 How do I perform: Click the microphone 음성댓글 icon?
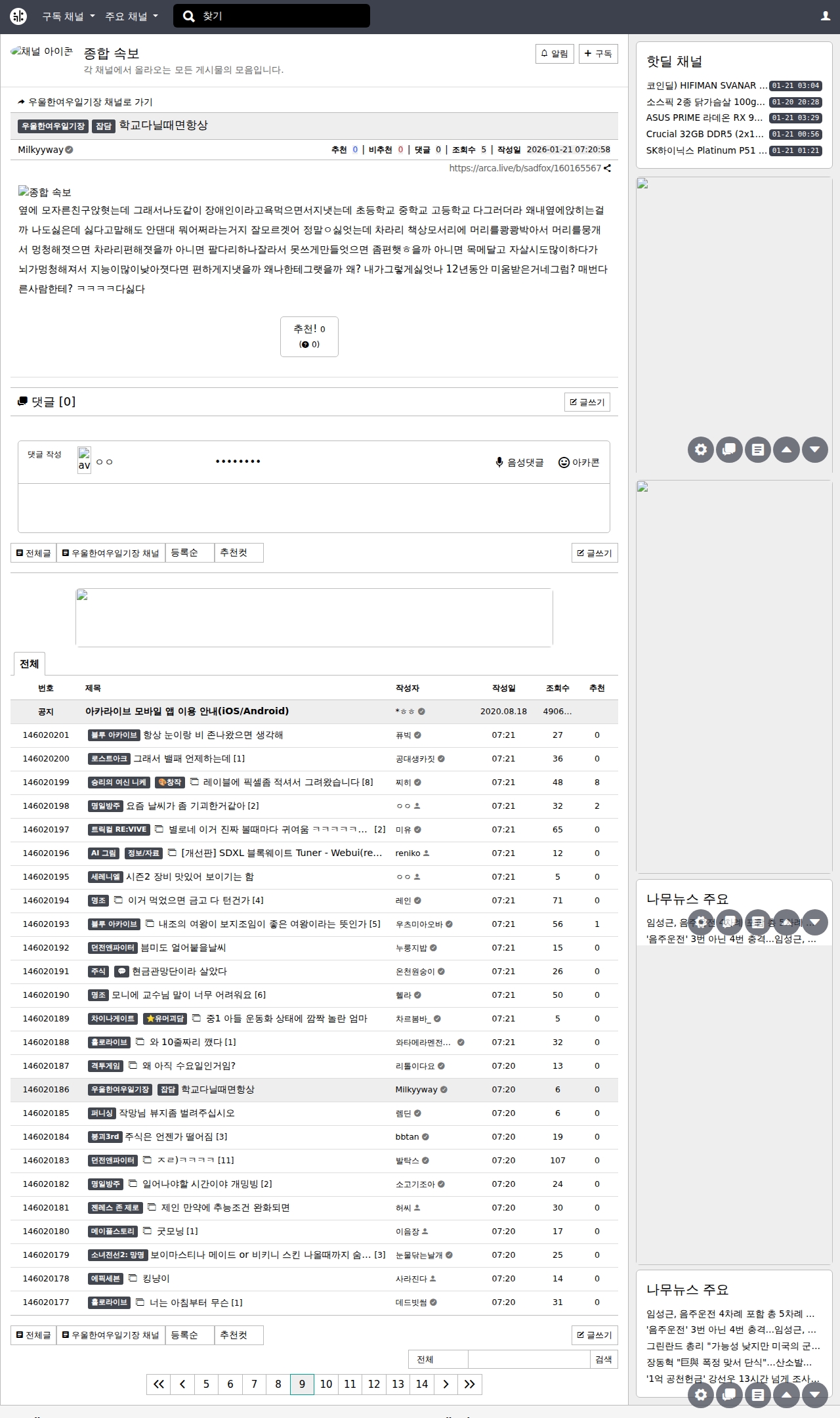(499, 462)
